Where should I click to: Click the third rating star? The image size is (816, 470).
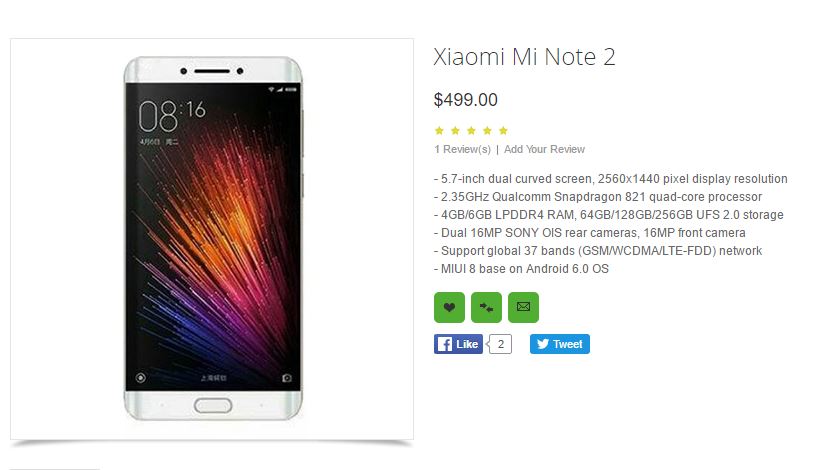(471, 130)
